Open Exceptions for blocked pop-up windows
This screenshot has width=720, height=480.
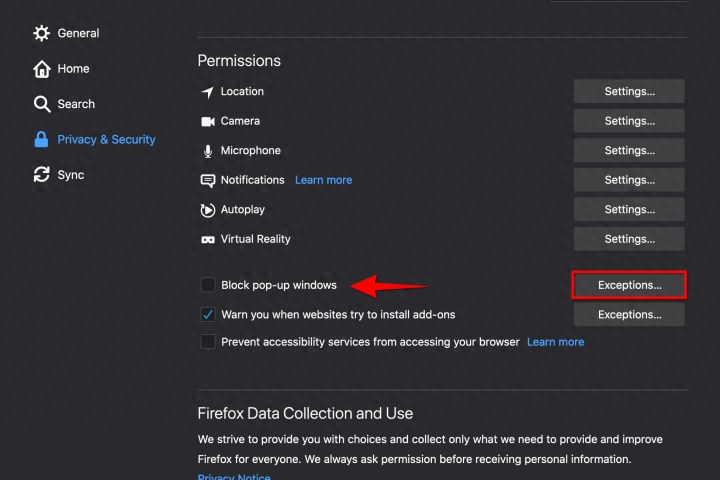click(x=629, y=285)
